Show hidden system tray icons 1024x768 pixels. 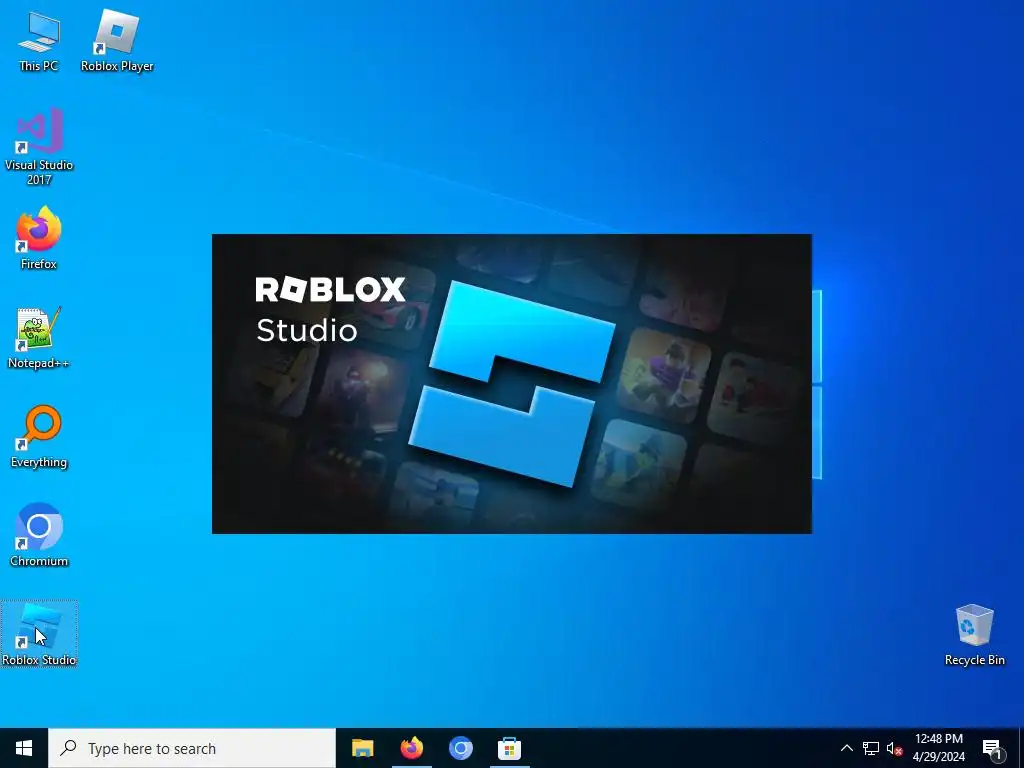tap(846, 748)
